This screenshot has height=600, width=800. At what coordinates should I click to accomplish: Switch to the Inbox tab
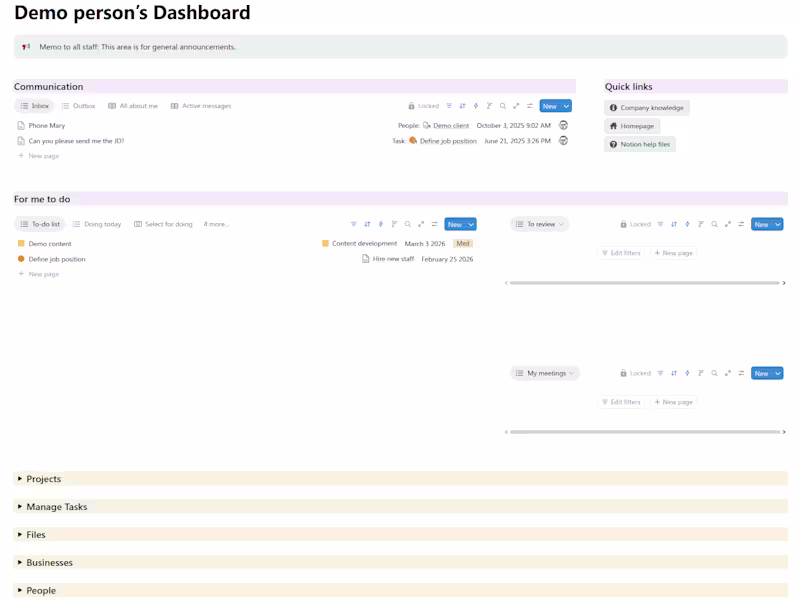[x=34, y=106]
